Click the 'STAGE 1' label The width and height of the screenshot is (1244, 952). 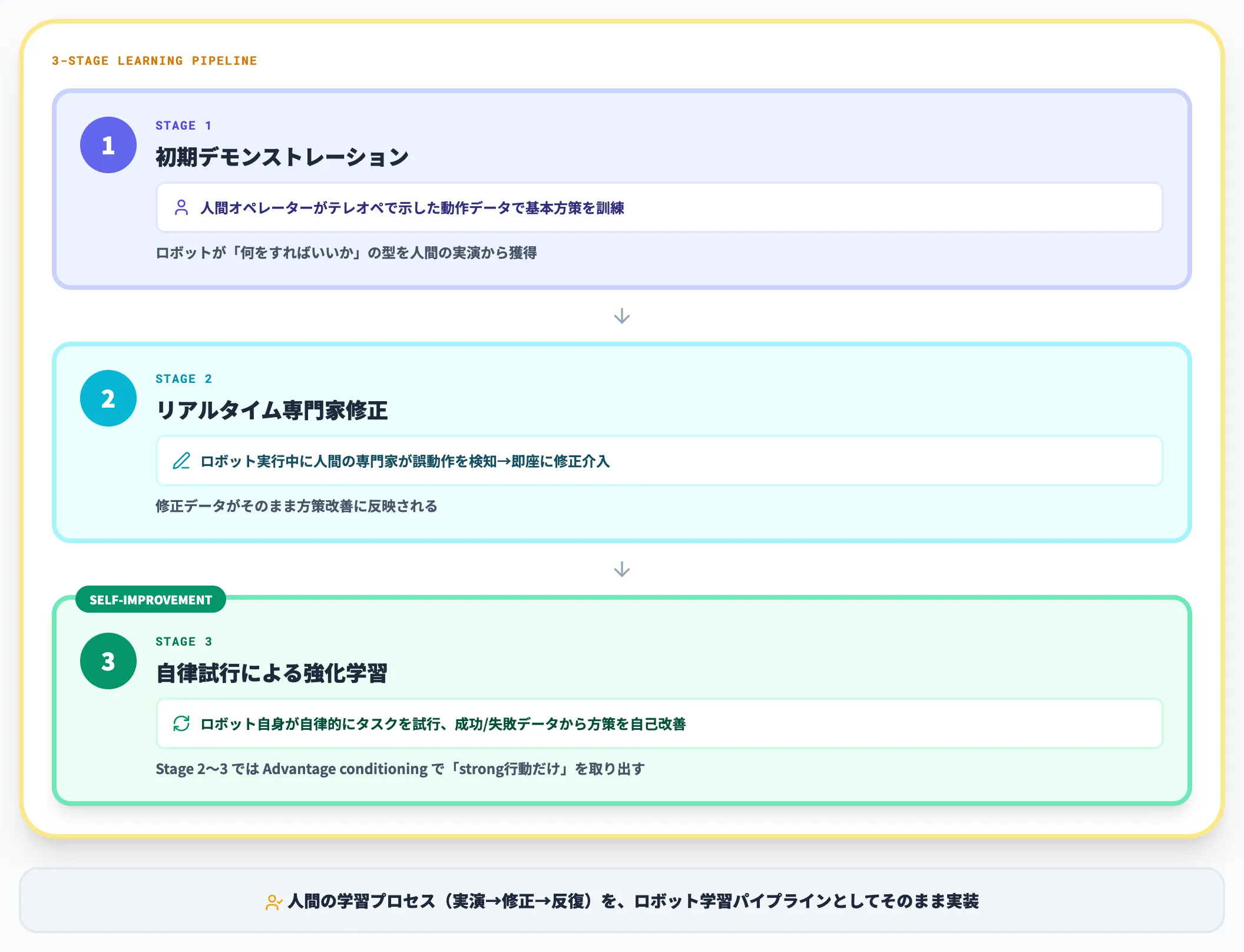click(183, 125)
